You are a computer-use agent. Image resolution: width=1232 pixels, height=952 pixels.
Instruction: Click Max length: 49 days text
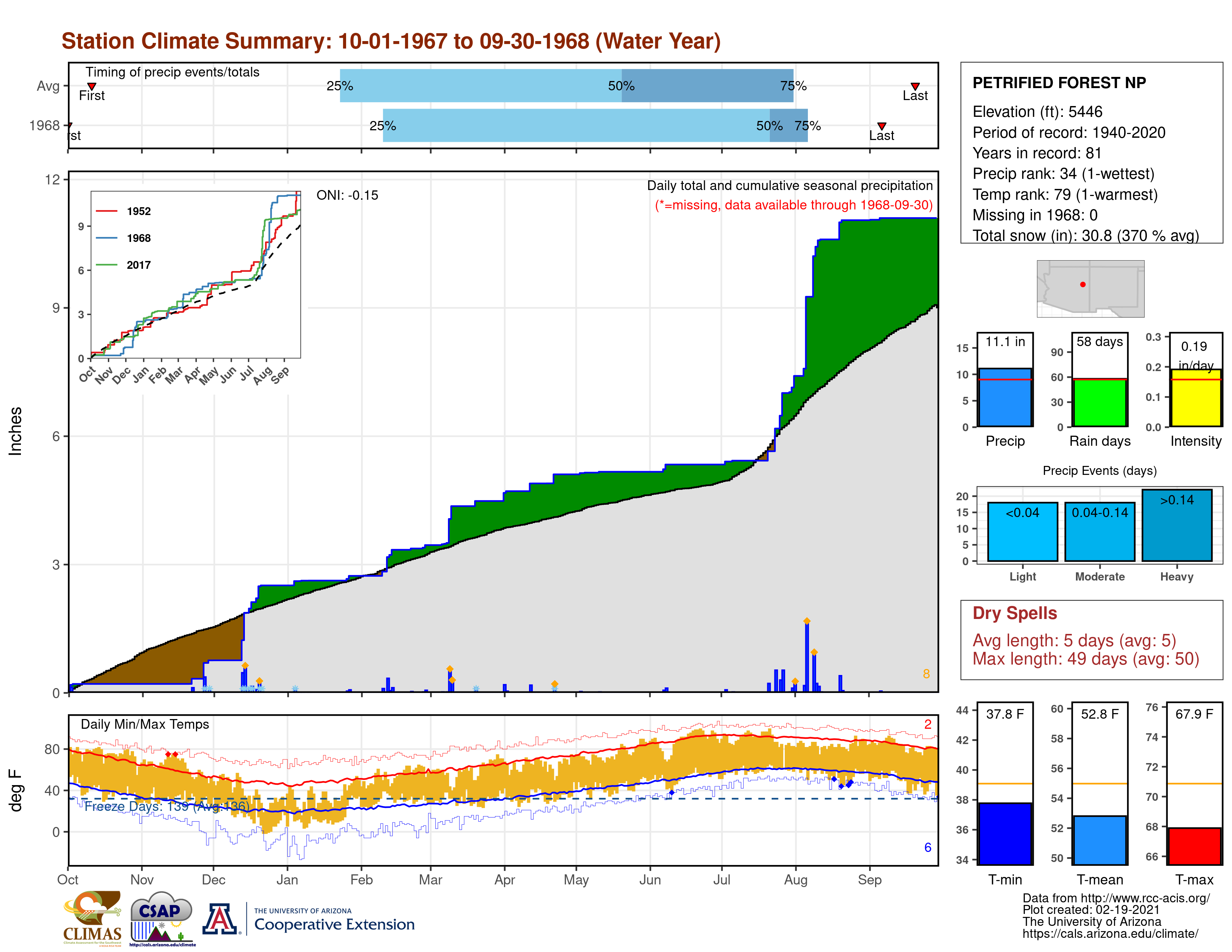pos(1086,659)
